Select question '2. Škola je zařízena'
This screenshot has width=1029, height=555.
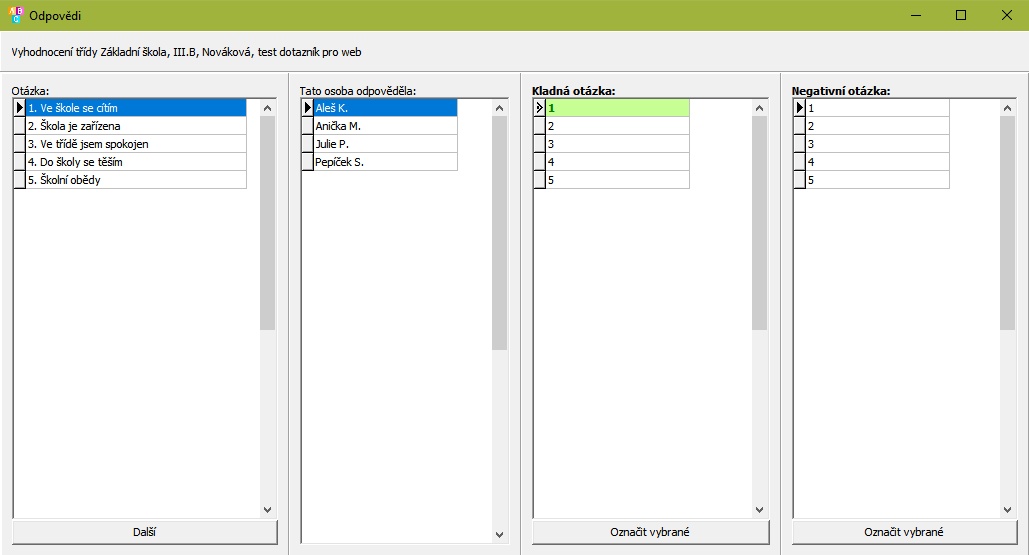pos(136,126)
